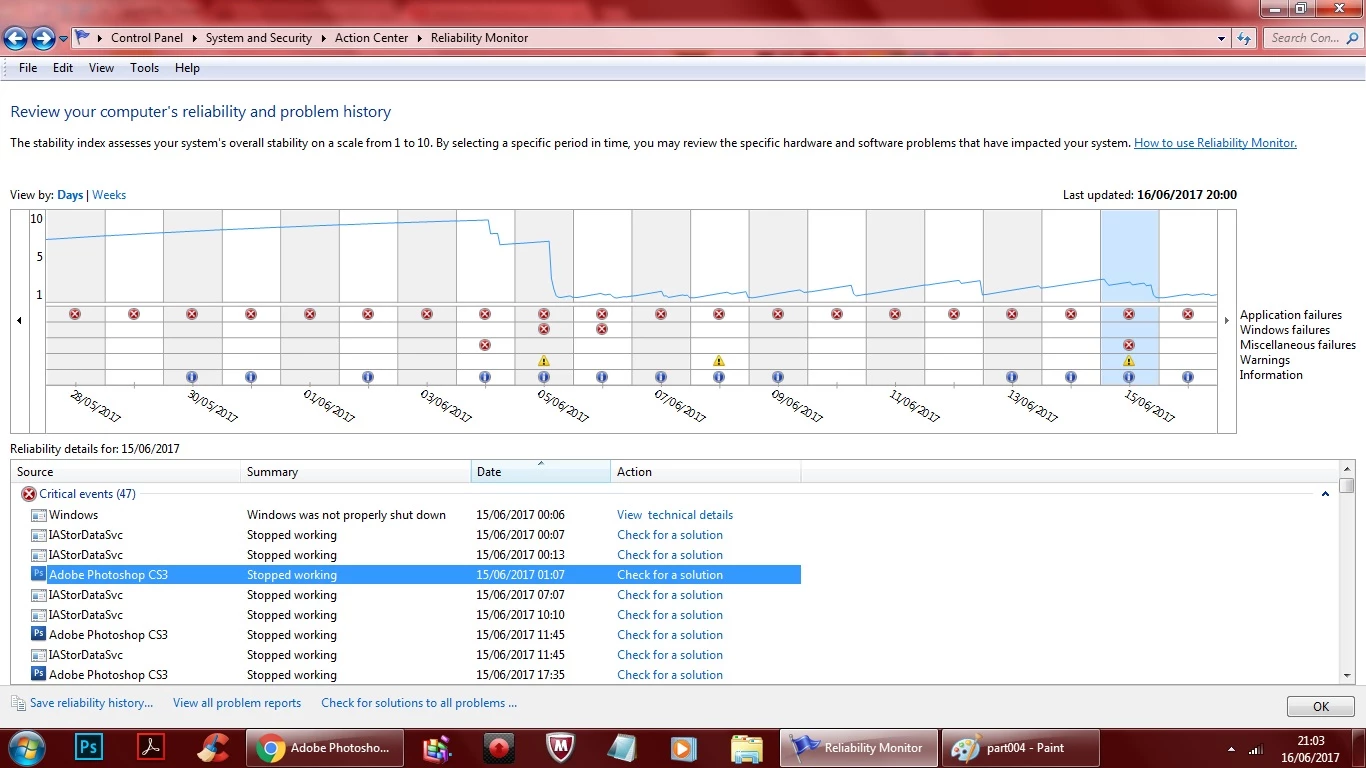The width and height of the screenshot is (1366, 768).
Task: Click the application failure icon on 09/06/2017
Action: [x=778, y=314]
